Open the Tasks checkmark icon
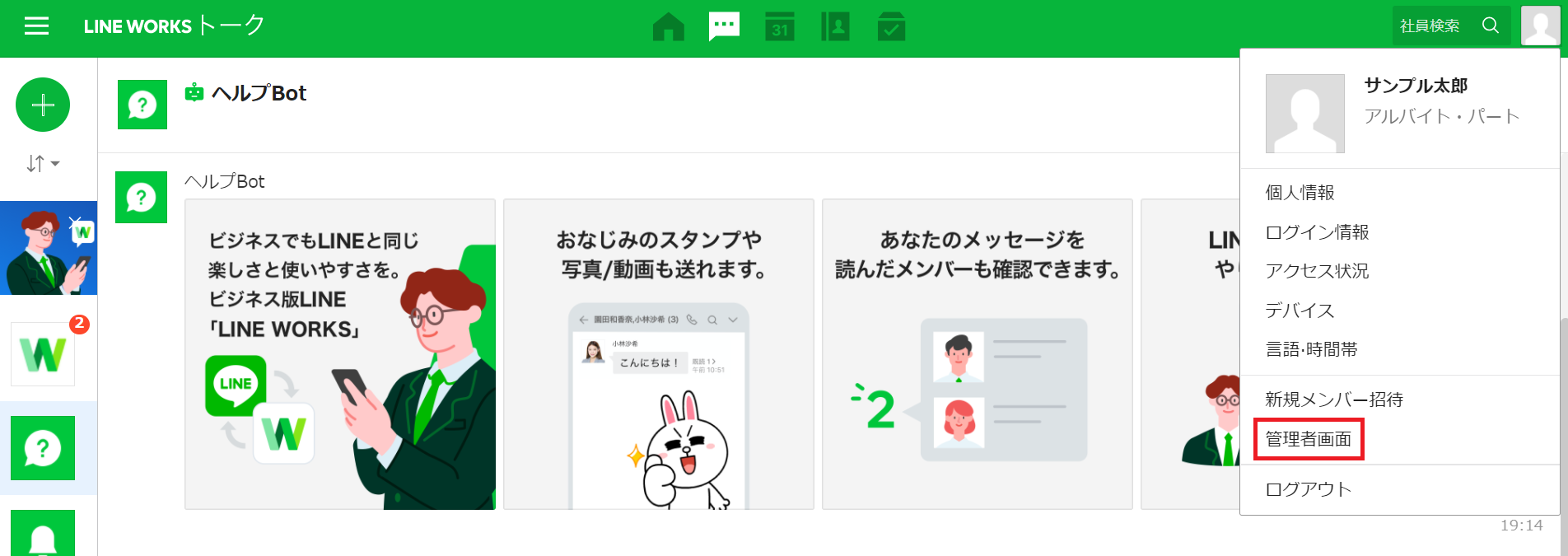 click(891, 26)
